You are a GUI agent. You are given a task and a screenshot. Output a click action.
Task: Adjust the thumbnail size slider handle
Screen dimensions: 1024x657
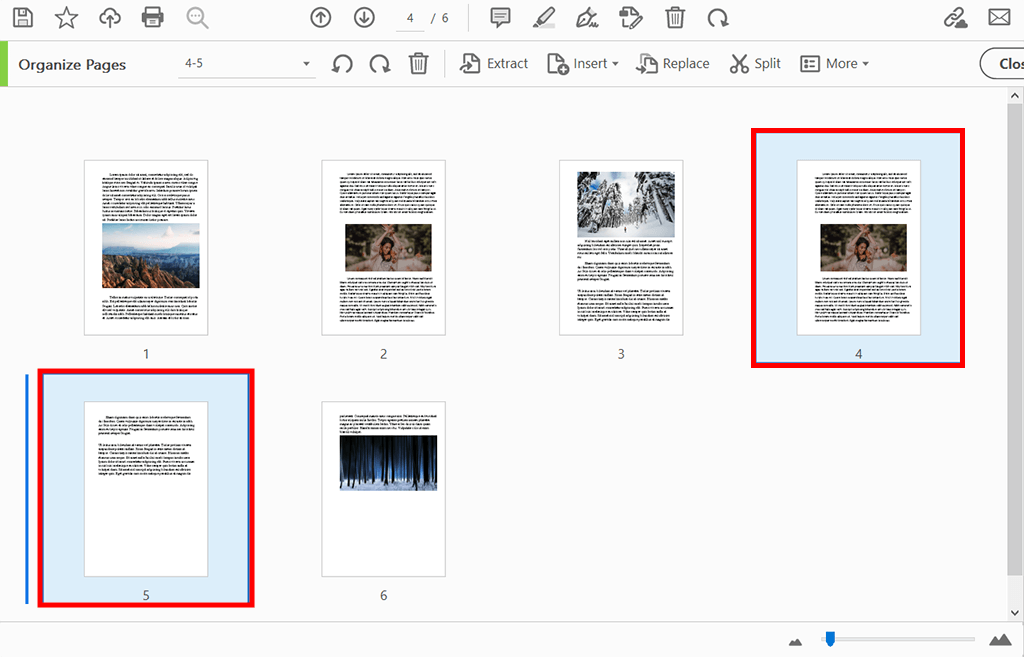(x=830, y=638)
